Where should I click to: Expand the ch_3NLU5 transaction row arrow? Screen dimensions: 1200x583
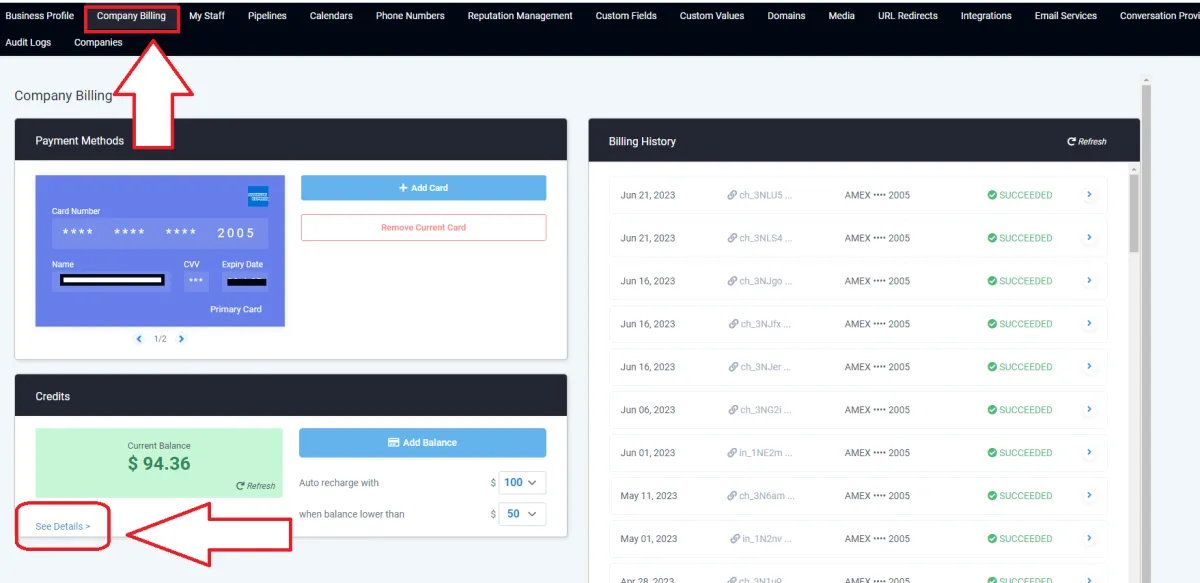tap(1089, 195)
